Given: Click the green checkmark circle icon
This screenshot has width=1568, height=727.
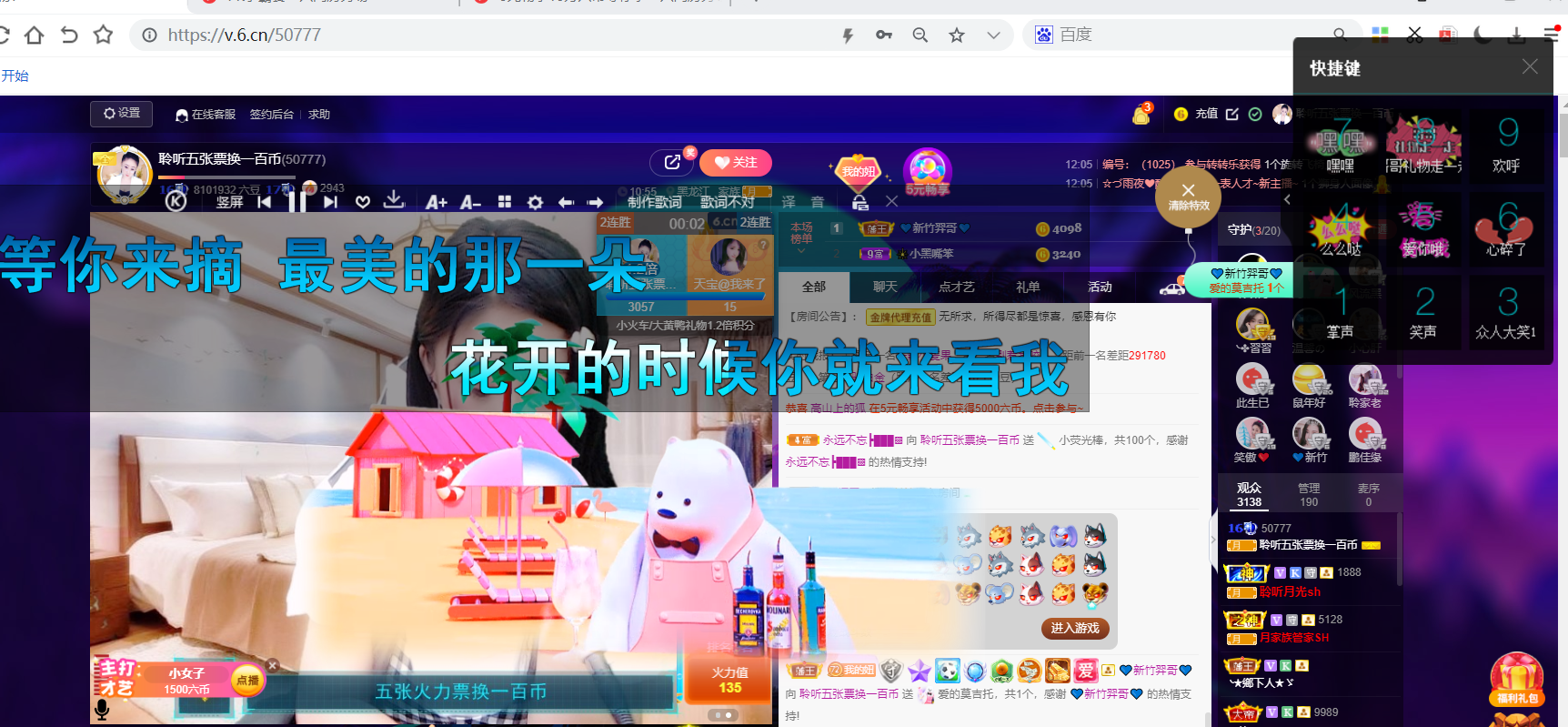Looking at the screenshot, I should click(x=1255, y=114).
